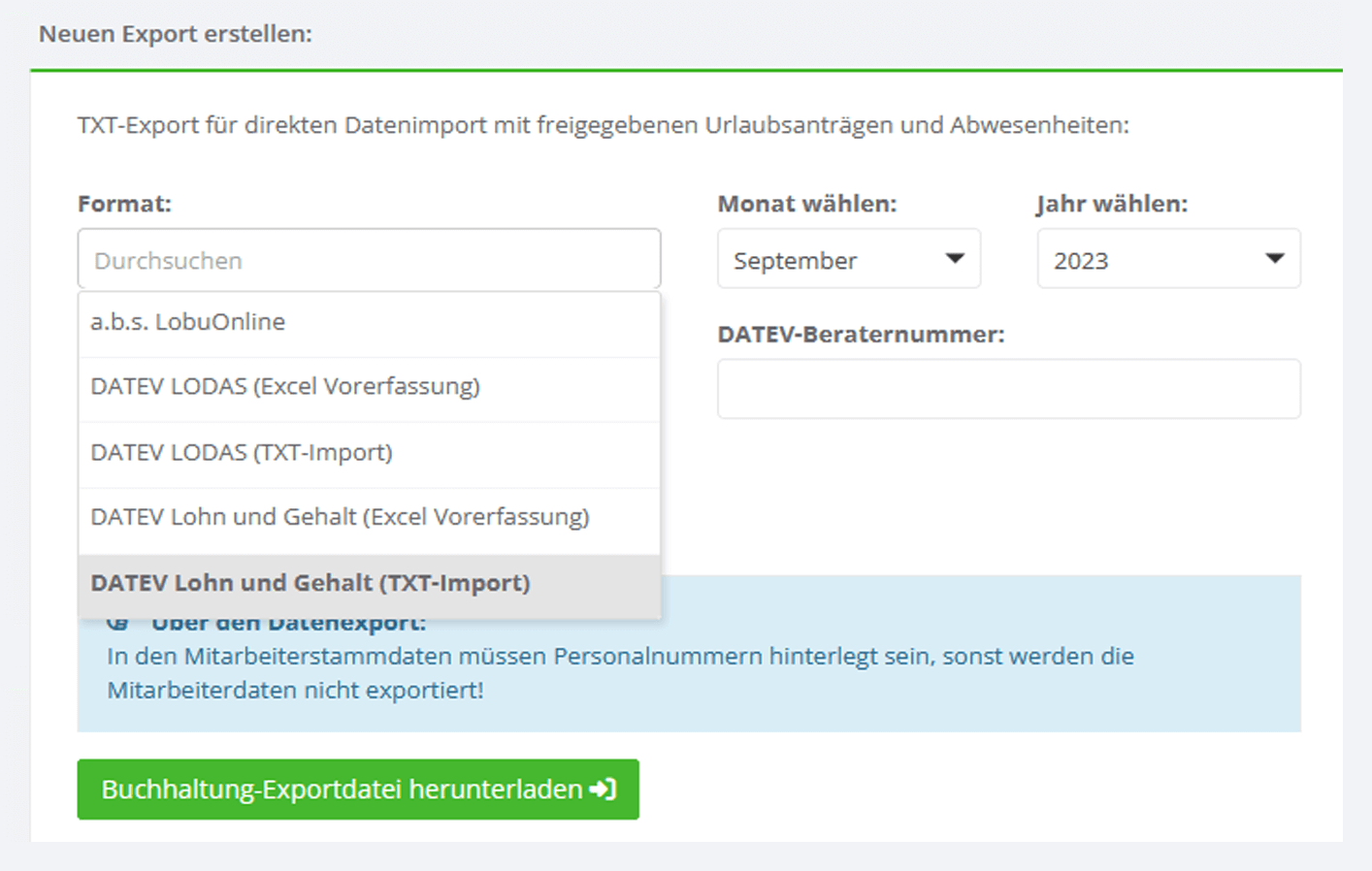Image resolution: width=1372 pixels, height=871 pixels.
Task: Choose 'DATEV Lohn und Gehalt (TXT-Import)' entry
Action: (x=369, y=585)
